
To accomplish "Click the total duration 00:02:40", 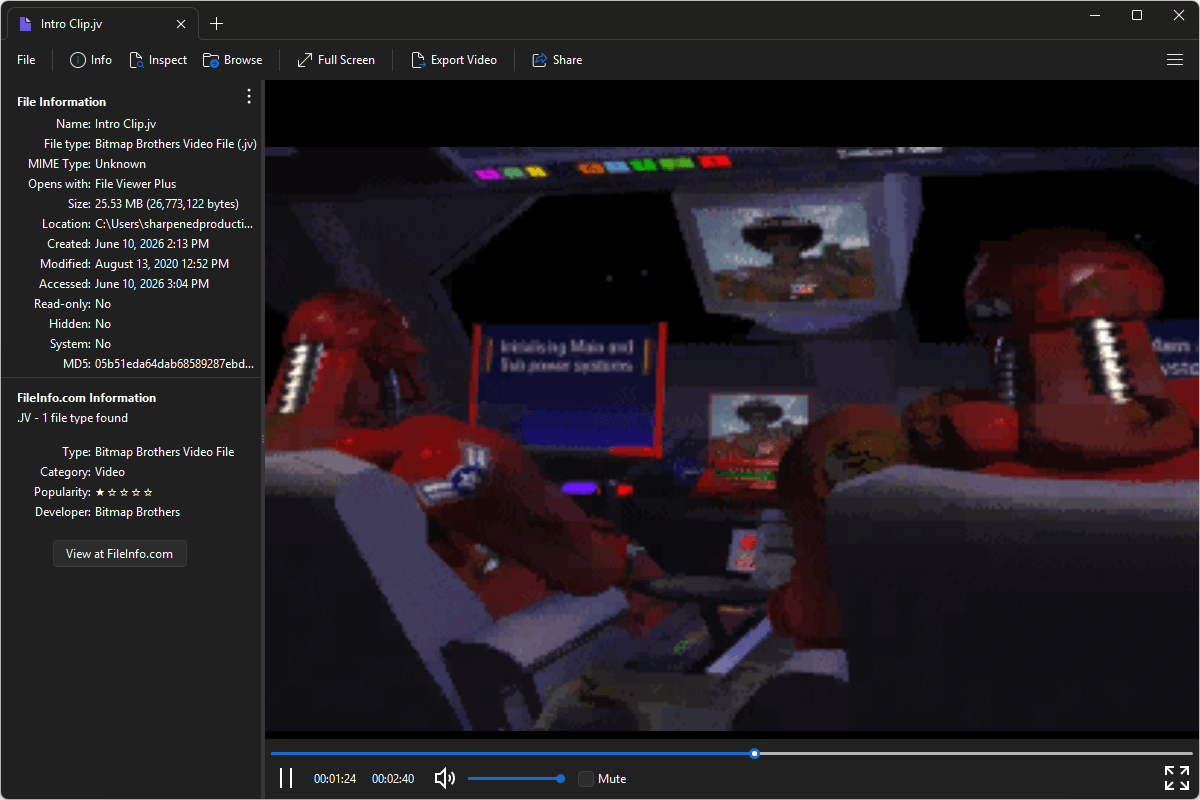I will (393, 779).
